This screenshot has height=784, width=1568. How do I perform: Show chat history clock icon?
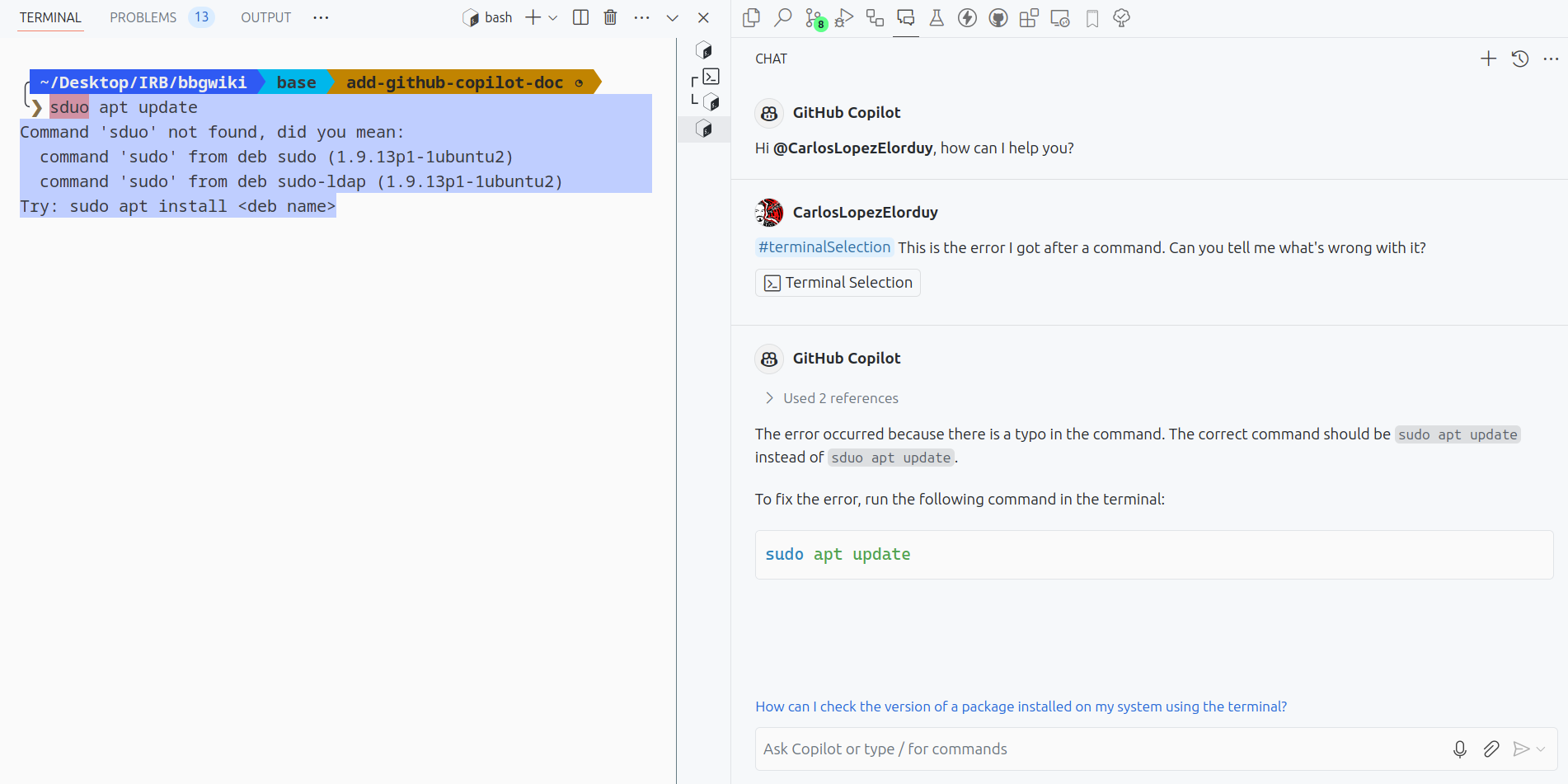click(1520, 59)
